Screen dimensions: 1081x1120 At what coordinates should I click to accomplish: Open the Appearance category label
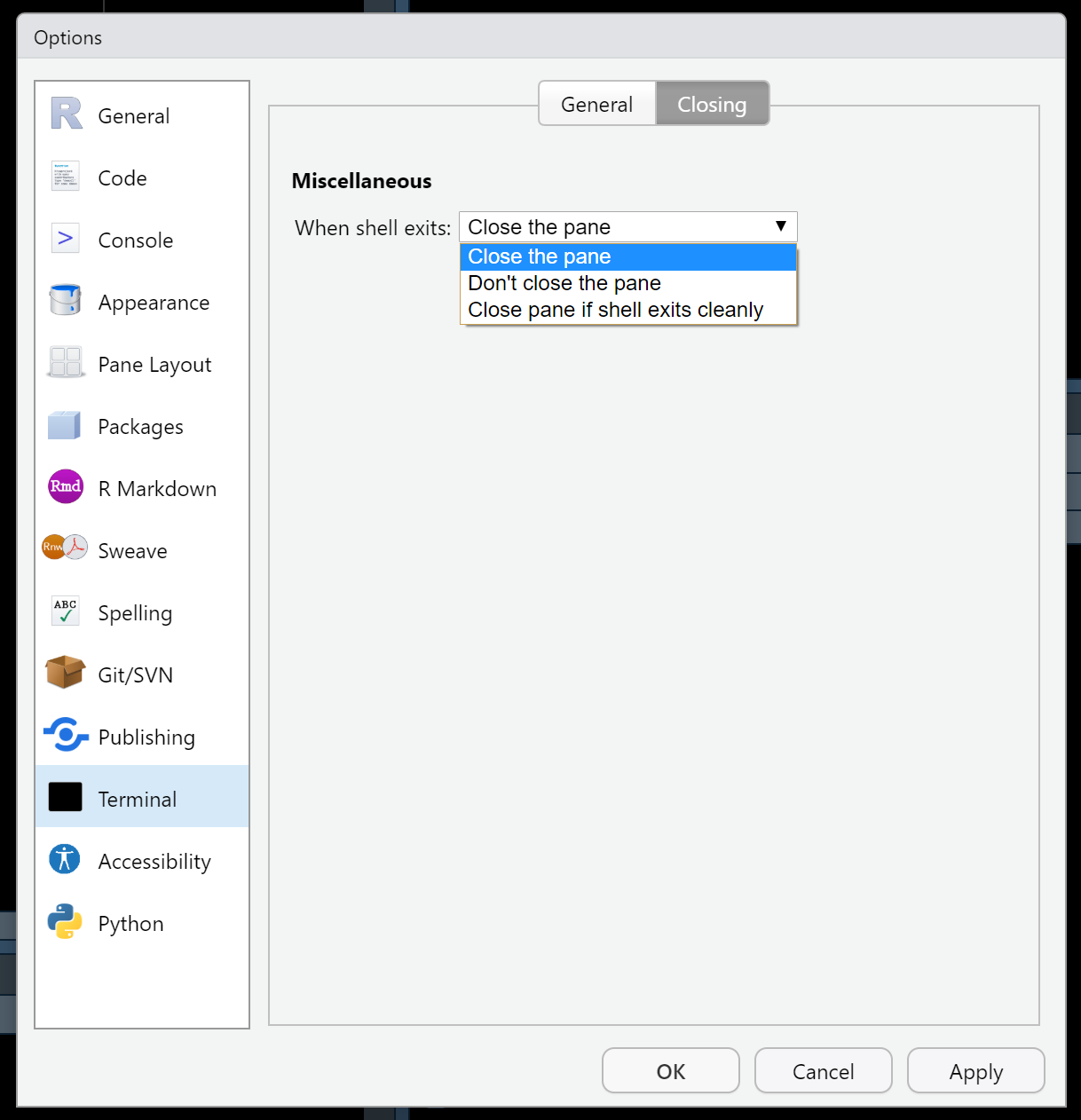[154, 303]
